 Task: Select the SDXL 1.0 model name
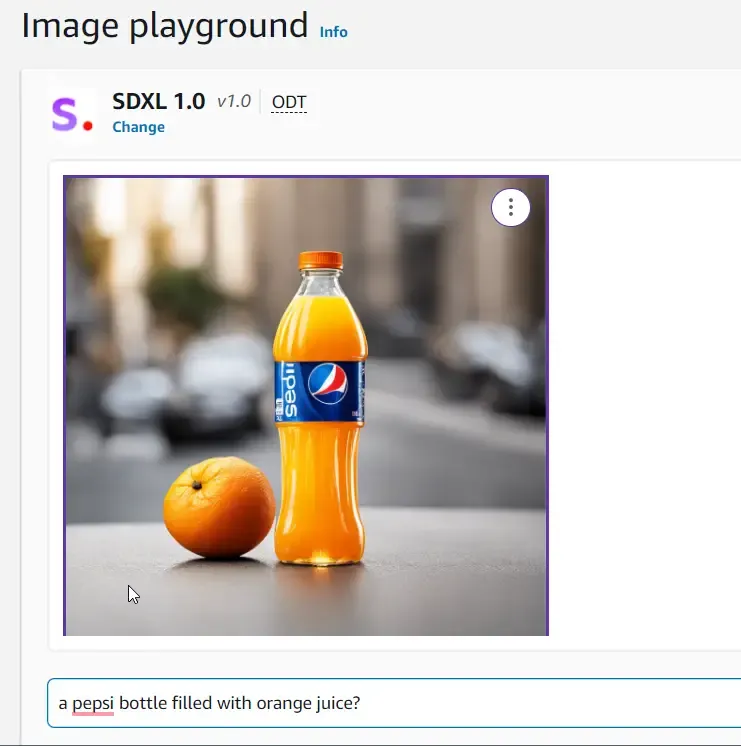[159, 101]
